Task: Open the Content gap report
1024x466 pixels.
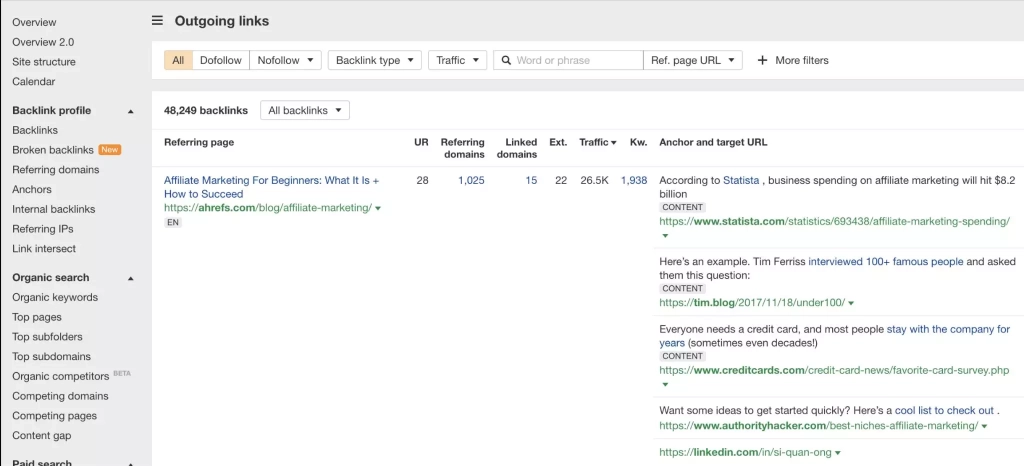Action: point(42,436)
